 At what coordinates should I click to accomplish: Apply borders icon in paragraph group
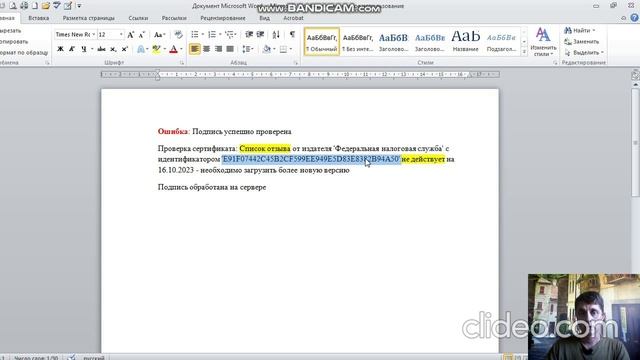283,49
